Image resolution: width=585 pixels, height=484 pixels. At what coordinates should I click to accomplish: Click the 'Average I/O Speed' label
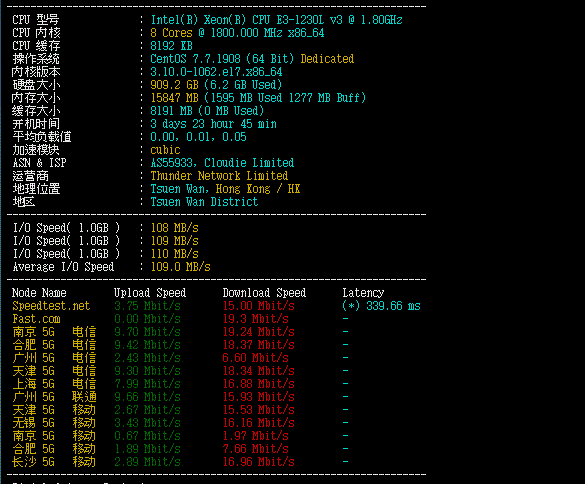point(63,267)
